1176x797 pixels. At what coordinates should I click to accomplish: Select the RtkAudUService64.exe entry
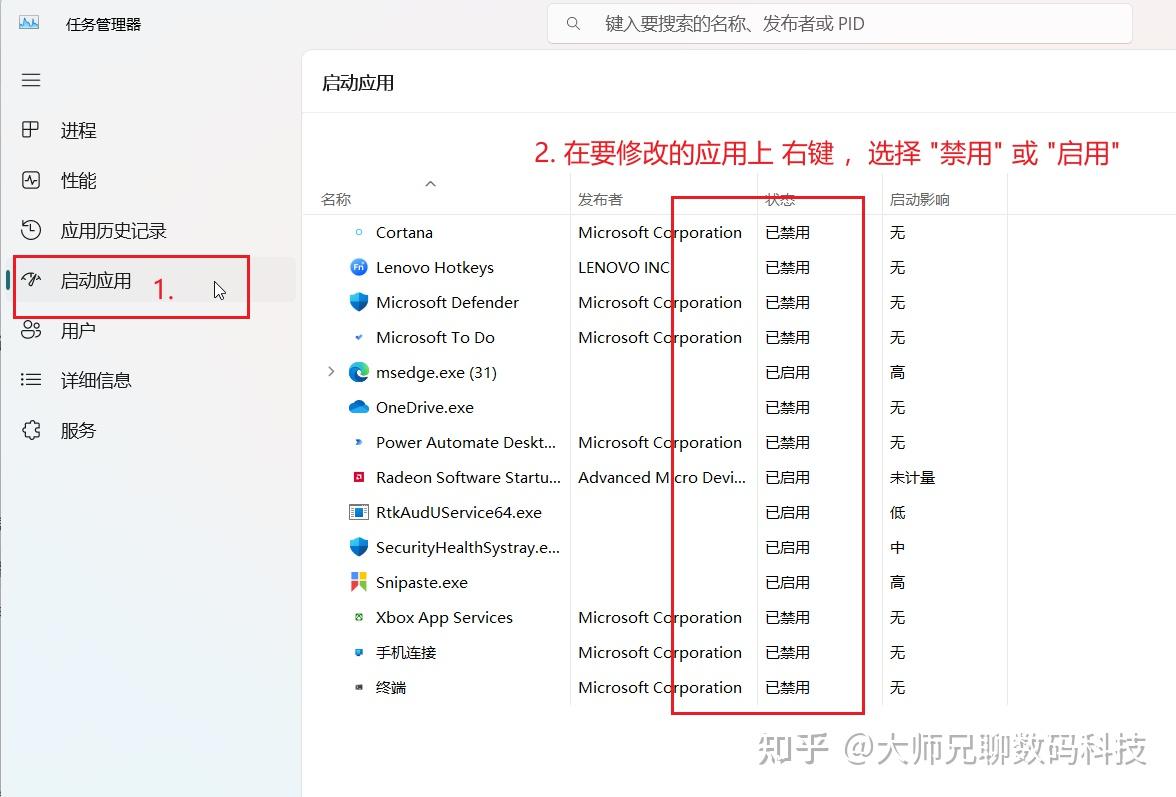coord(458,512)
